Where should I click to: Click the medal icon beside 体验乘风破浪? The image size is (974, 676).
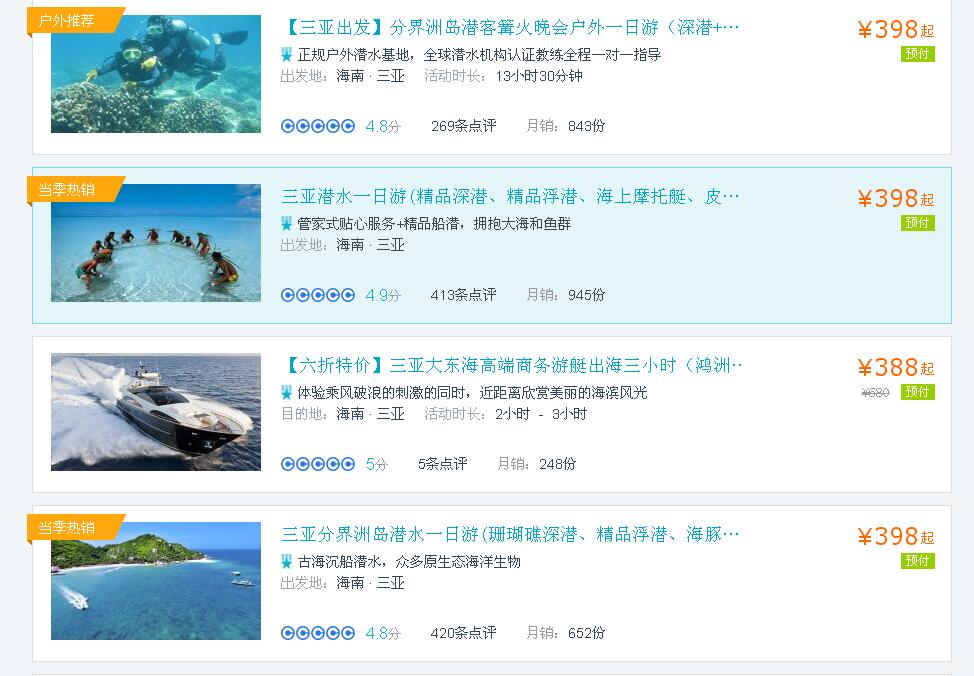click(x=286, y=393)
